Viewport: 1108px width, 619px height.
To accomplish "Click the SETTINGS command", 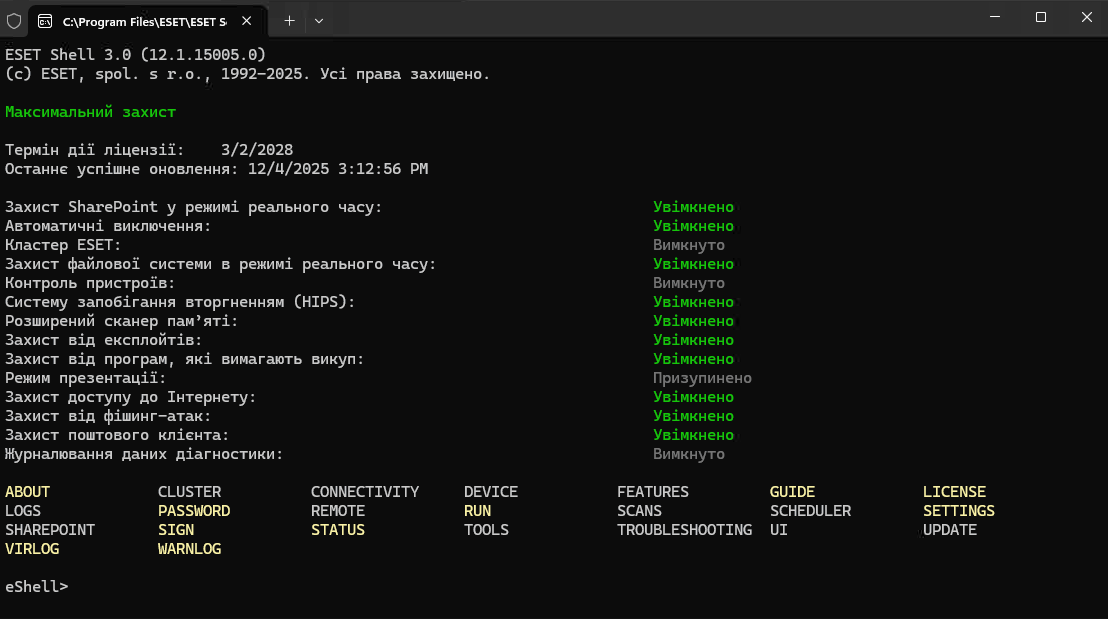I will [x=958, y=511].
